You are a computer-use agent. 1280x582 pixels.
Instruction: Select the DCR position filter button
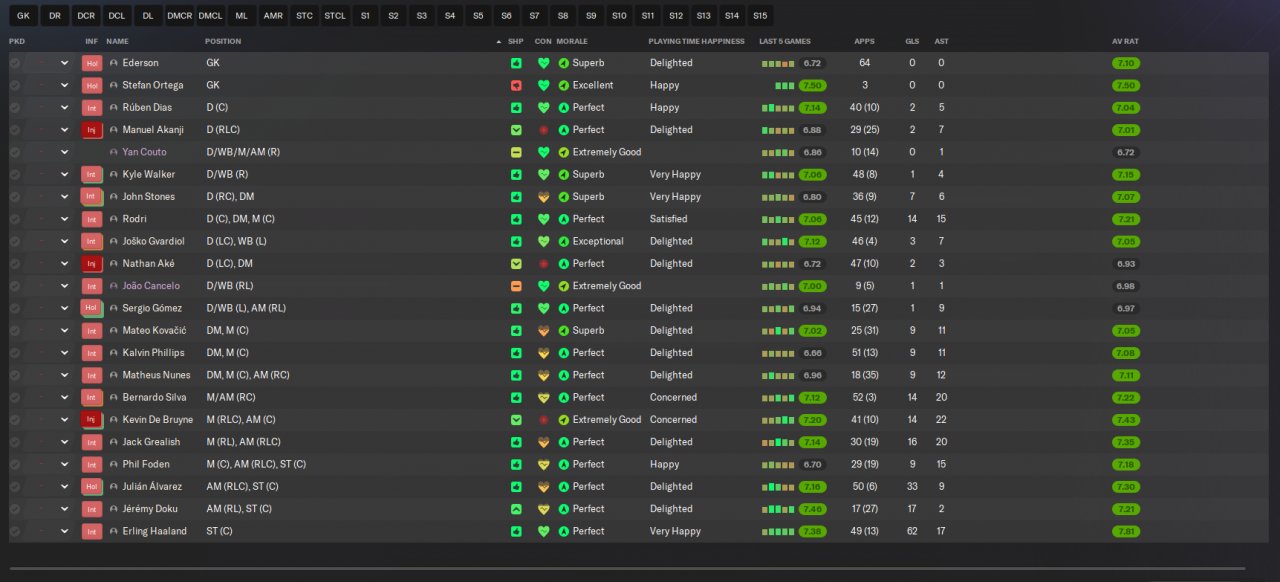[x=86, y=16]
